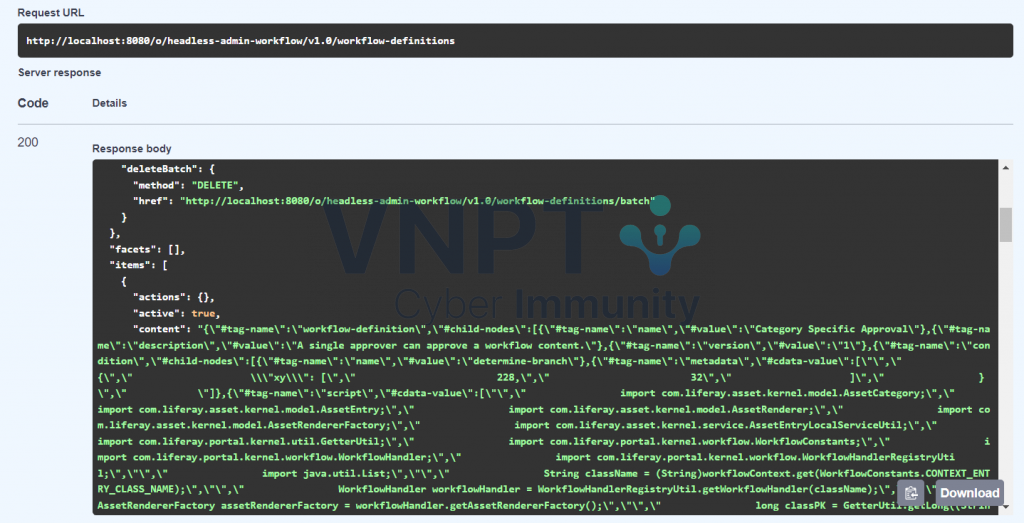Click the Details column header

click(109, 103)
